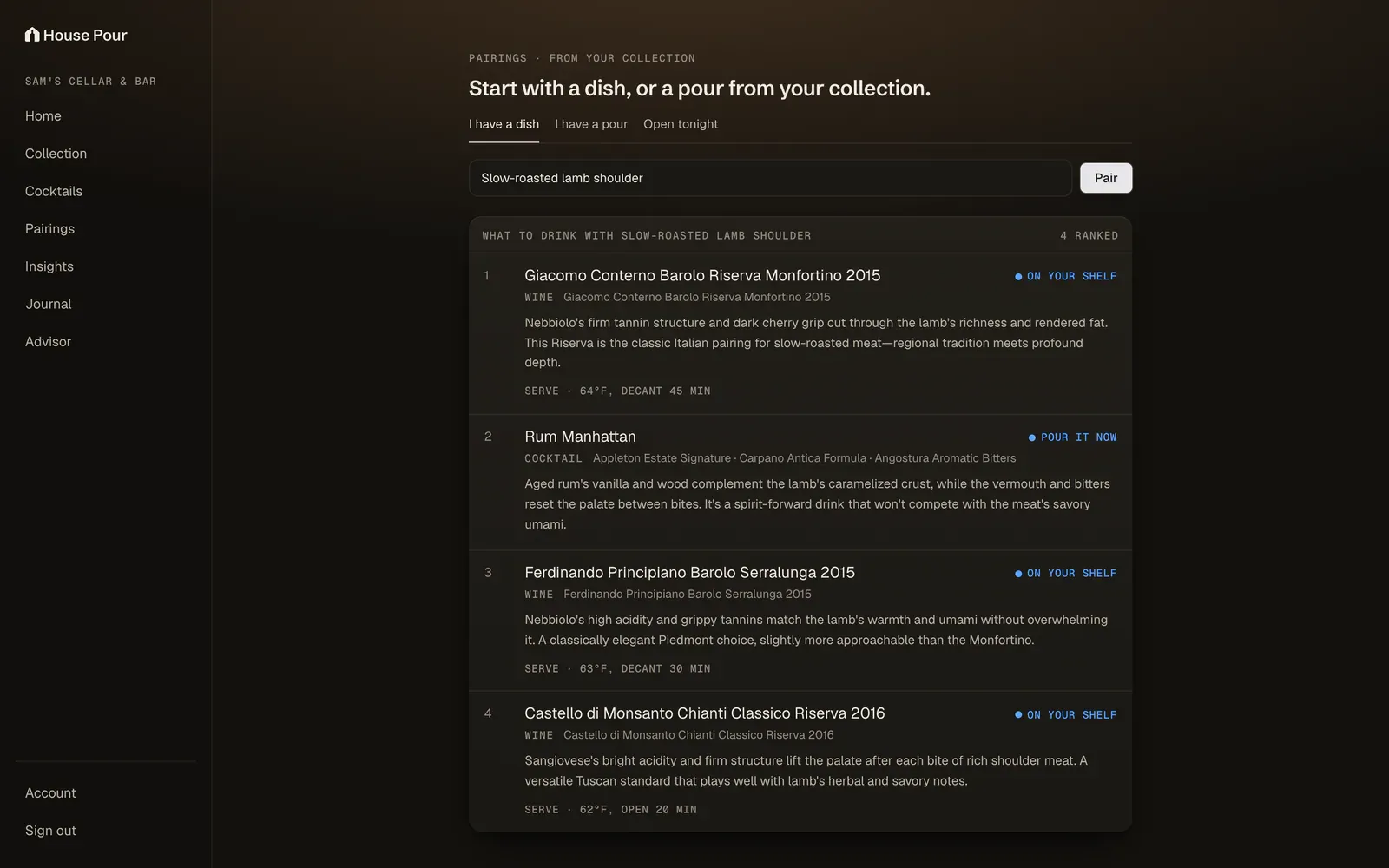Click the Pair button
The width and height of the screenshot is (1389, 868).
(x=1106, y=178)
